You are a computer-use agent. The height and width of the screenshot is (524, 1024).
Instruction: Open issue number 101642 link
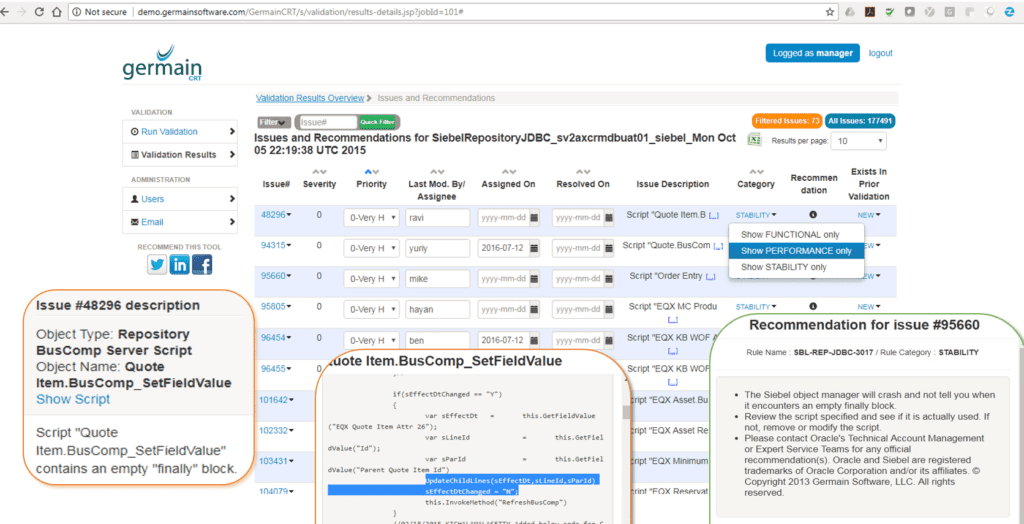[x=274, y=399]
